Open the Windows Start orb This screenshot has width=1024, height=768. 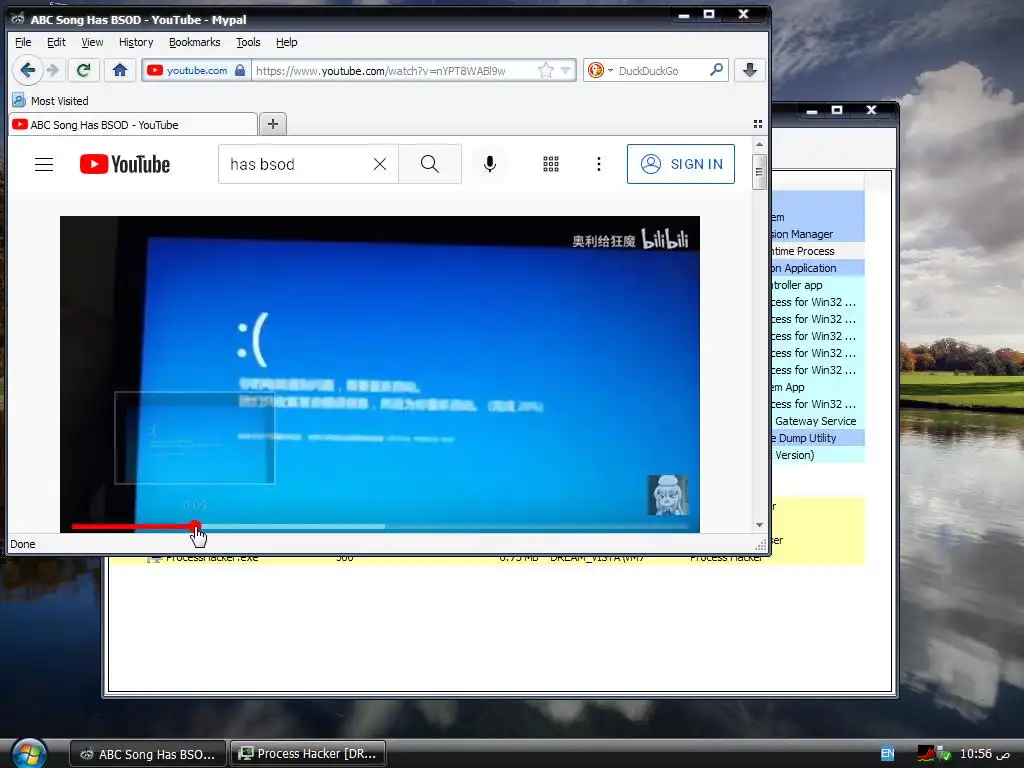[x=29, y=753]
